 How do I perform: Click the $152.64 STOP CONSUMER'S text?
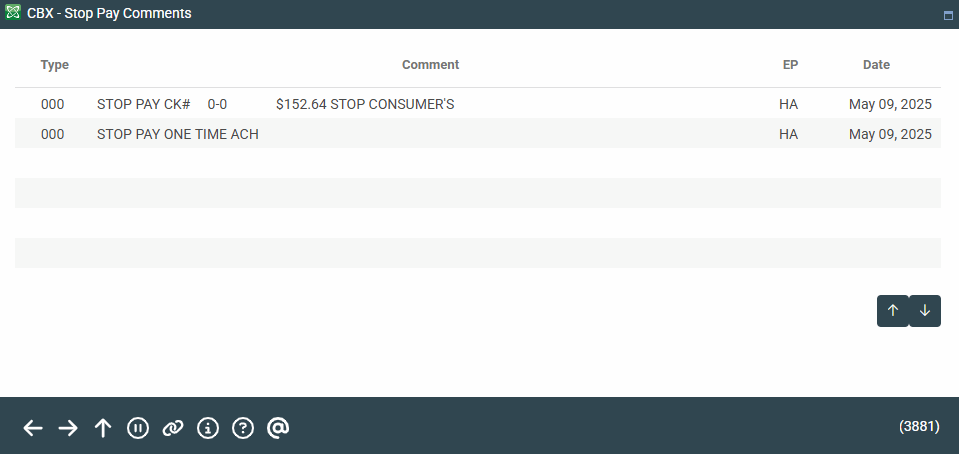[x=365, y=104]
